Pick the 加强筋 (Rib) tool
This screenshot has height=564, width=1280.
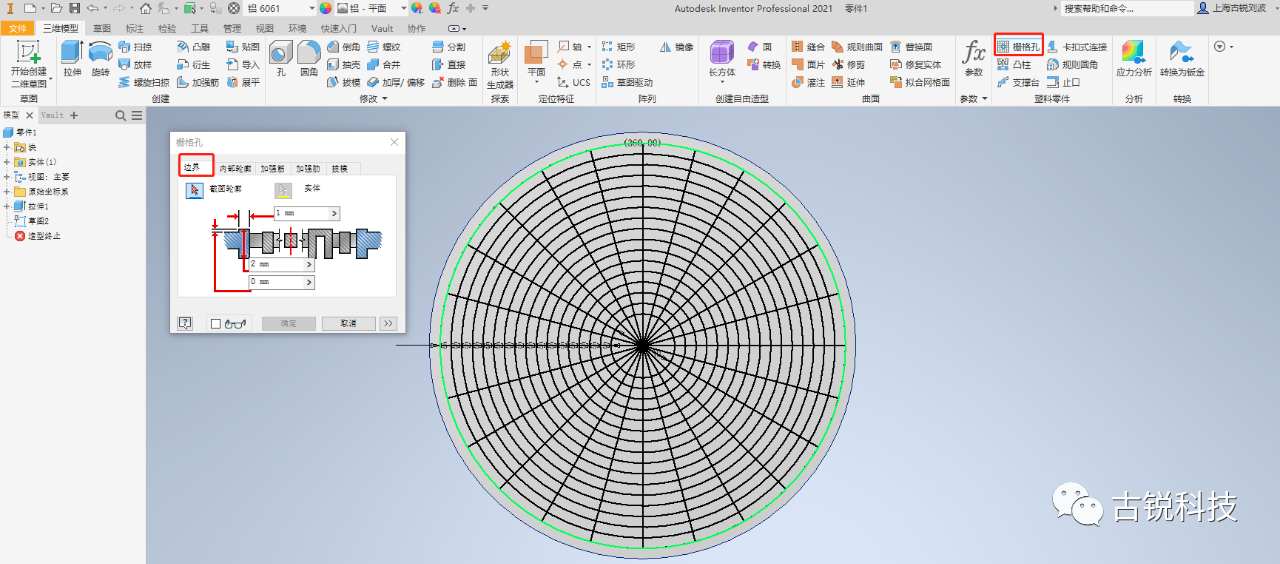point(198,82)
